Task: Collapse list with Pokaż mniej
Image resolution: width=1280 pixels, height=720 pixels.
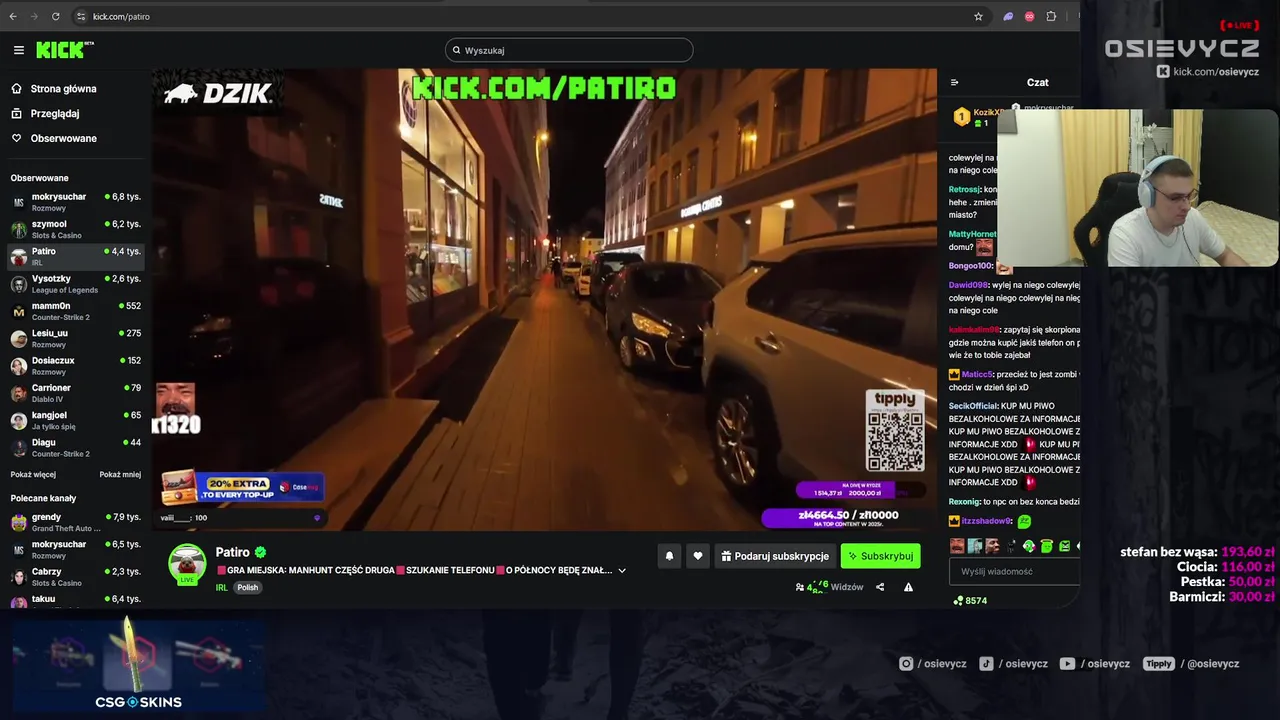Action: (x=120, y=475)
